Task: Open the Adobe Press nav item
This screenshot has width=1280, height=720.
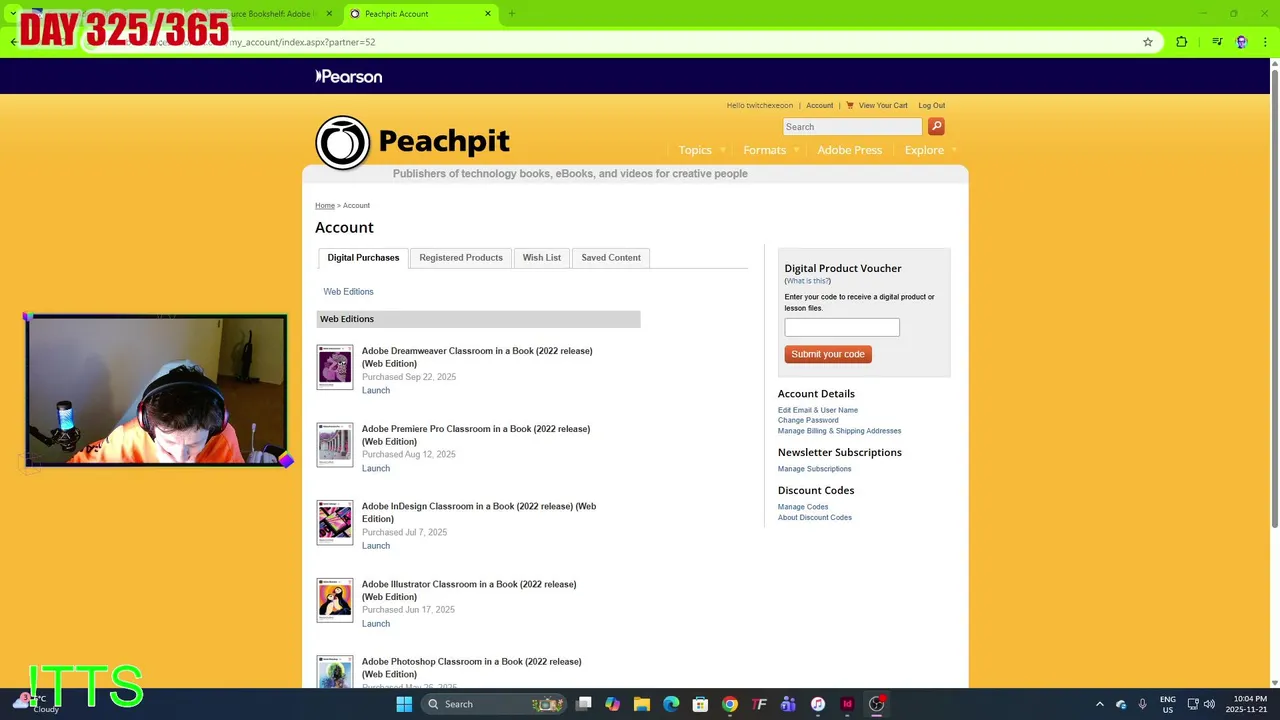Action: point(850,150)
